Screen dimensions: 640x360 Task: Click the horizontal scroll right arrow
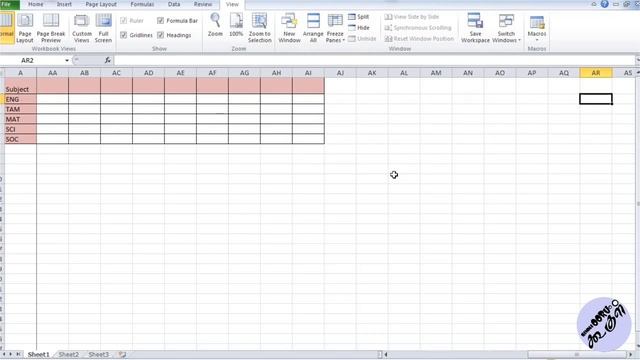point(631,354)
